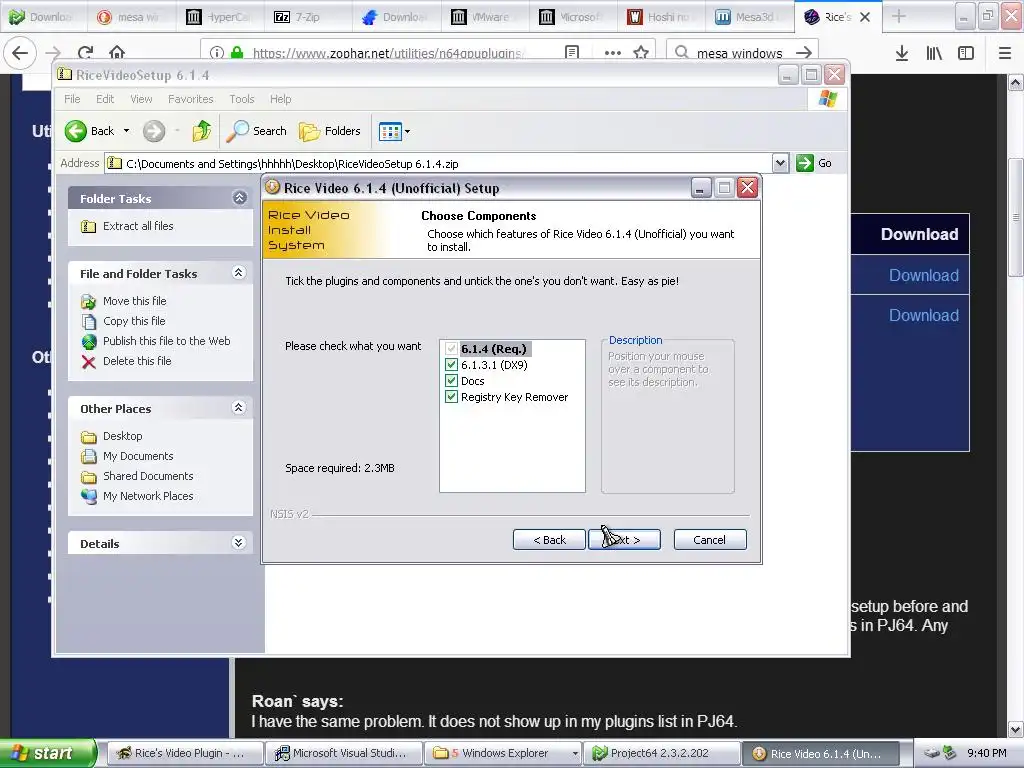Cancel the Rice Video setup
The width and height of the screenshot is (1024, 768).
coord(710,540)
